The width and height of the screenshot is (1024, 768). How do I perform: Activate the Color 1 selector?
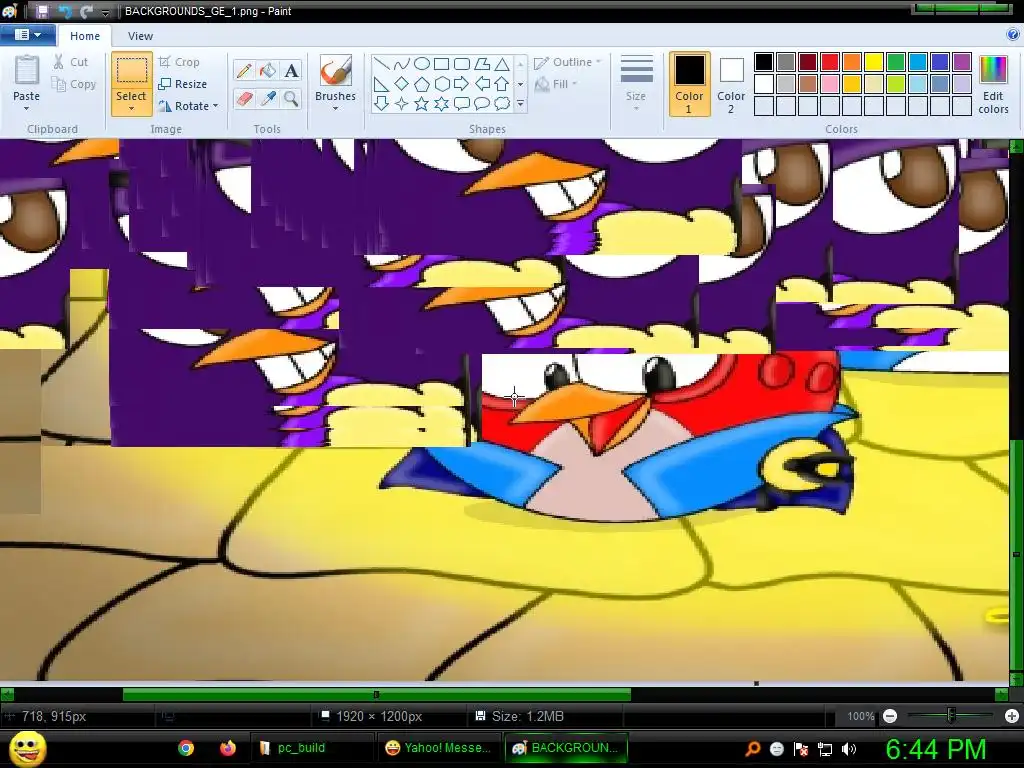click(x=689, y=85)
